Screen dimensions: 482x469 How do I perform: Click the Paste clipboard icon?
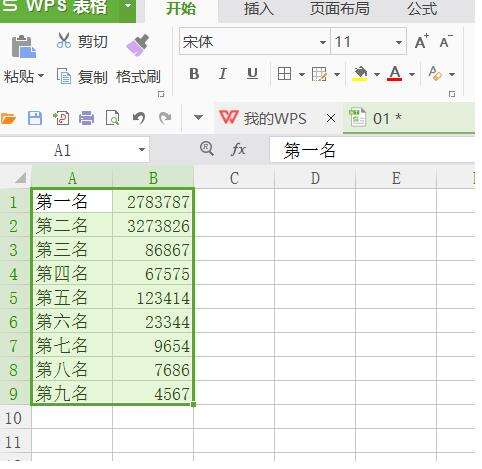24,46
